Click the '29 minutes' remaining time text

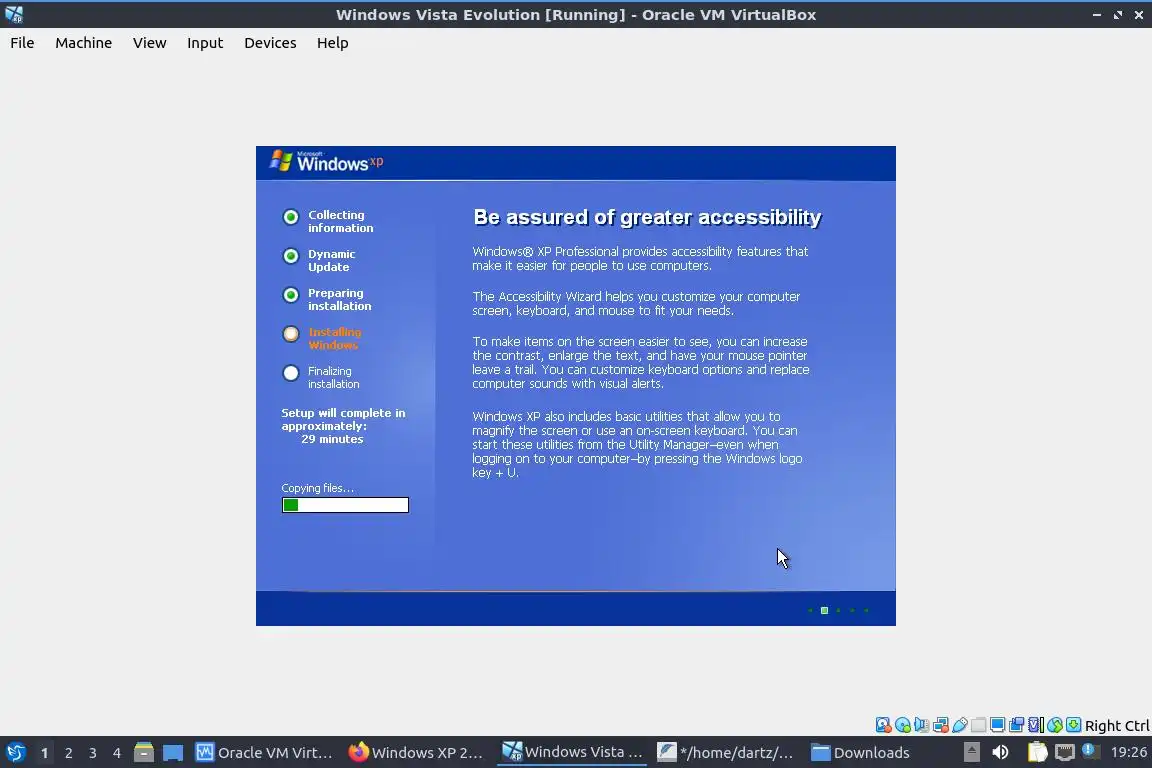click(332, 439)
